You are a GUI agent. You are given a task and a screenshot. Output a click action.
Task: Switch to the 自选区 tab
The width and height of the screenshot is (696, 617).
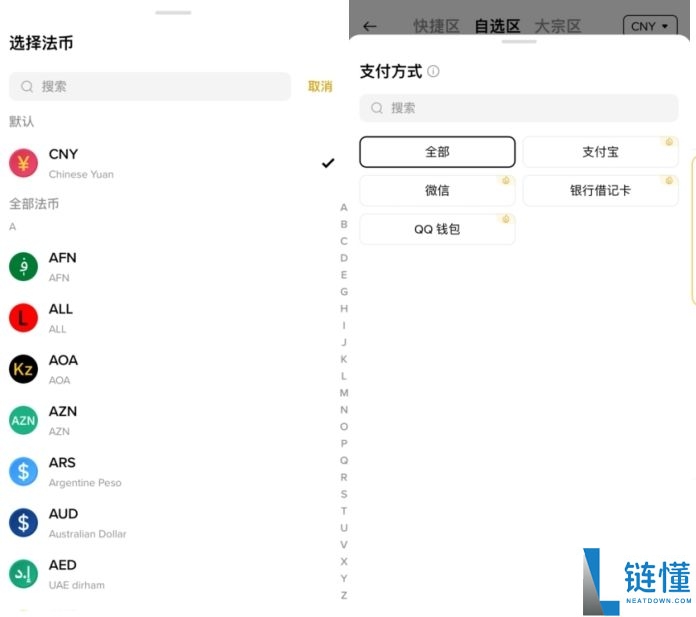click(497, 26)
